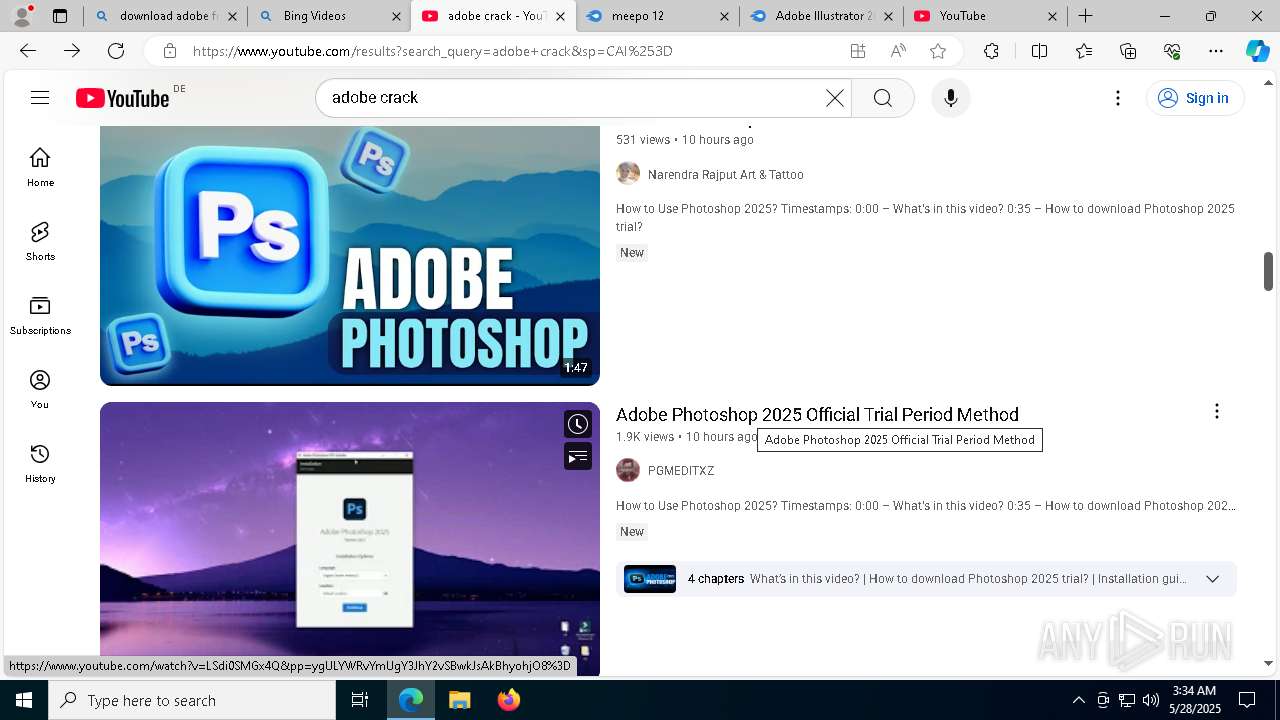
Task: Open options menu for Trial Period Method video
Action: [1216, 411]
